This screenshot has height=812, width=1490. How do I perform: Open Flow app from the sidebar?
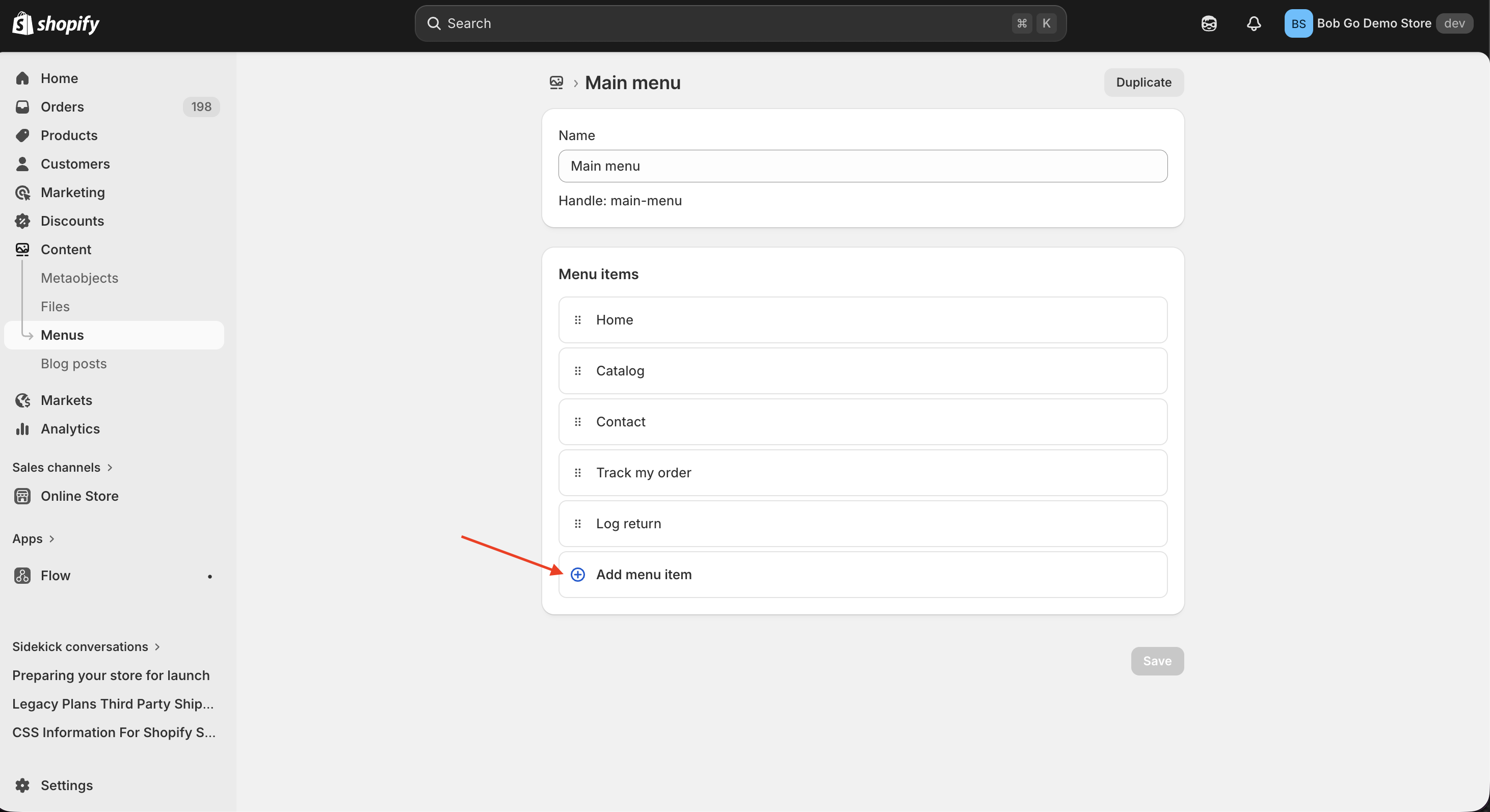[x=56, y=576]
